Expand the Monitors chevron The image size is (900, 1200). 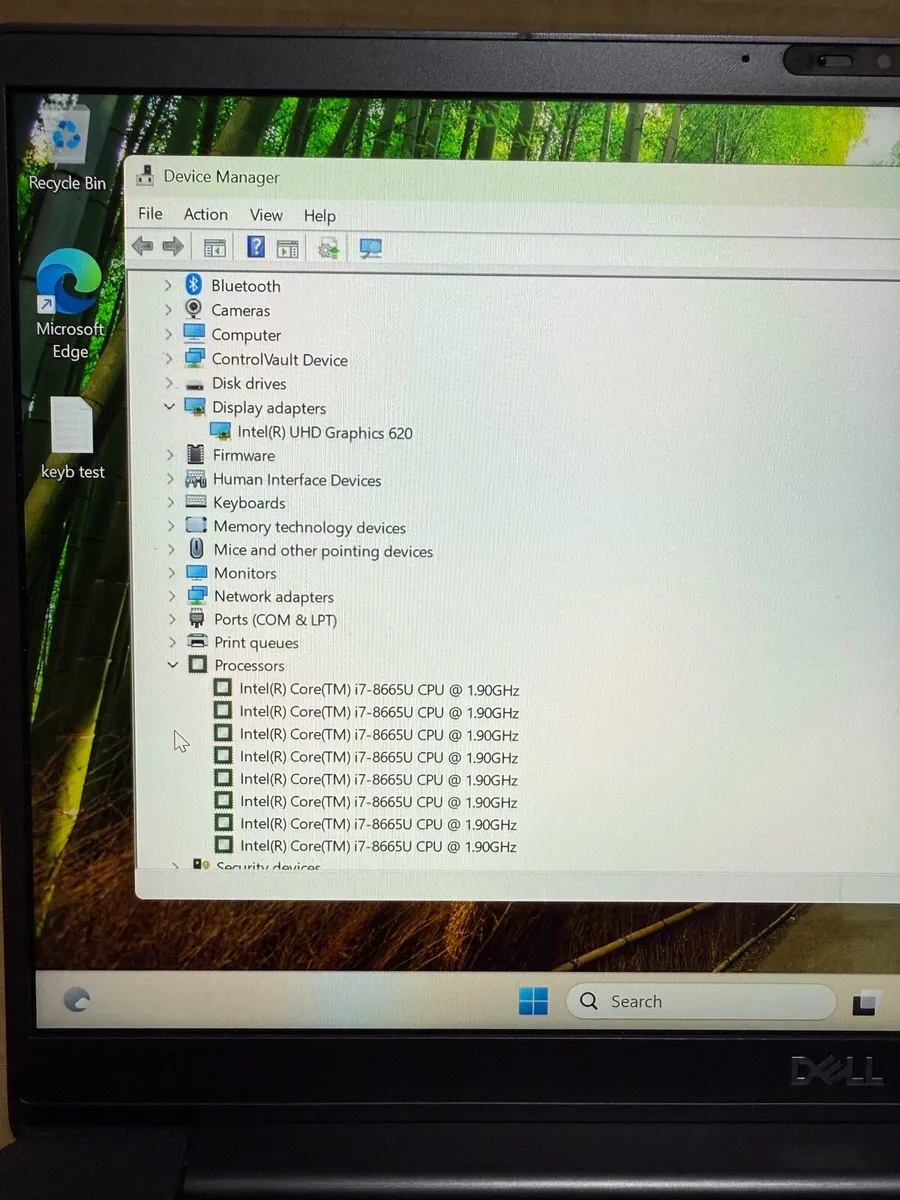171,573
